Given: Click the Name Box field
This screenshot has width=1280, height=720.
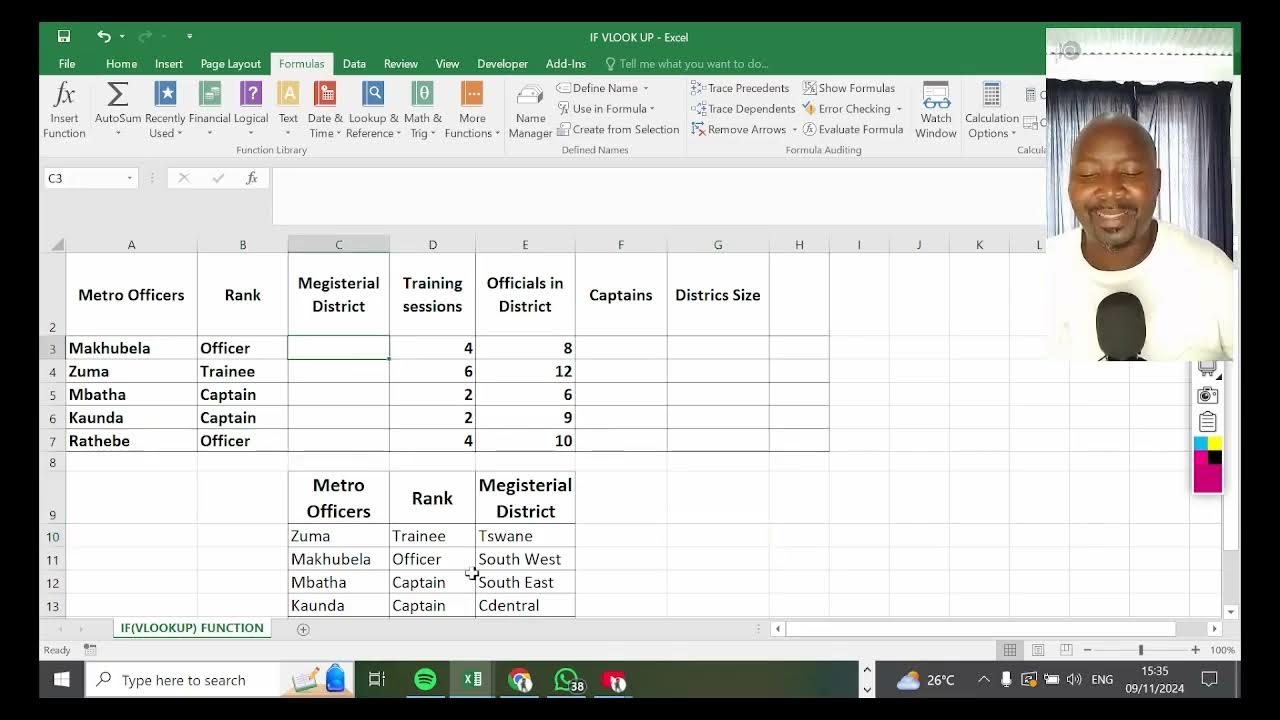Looking at the screenshot, I should click(x=83, y=178).
